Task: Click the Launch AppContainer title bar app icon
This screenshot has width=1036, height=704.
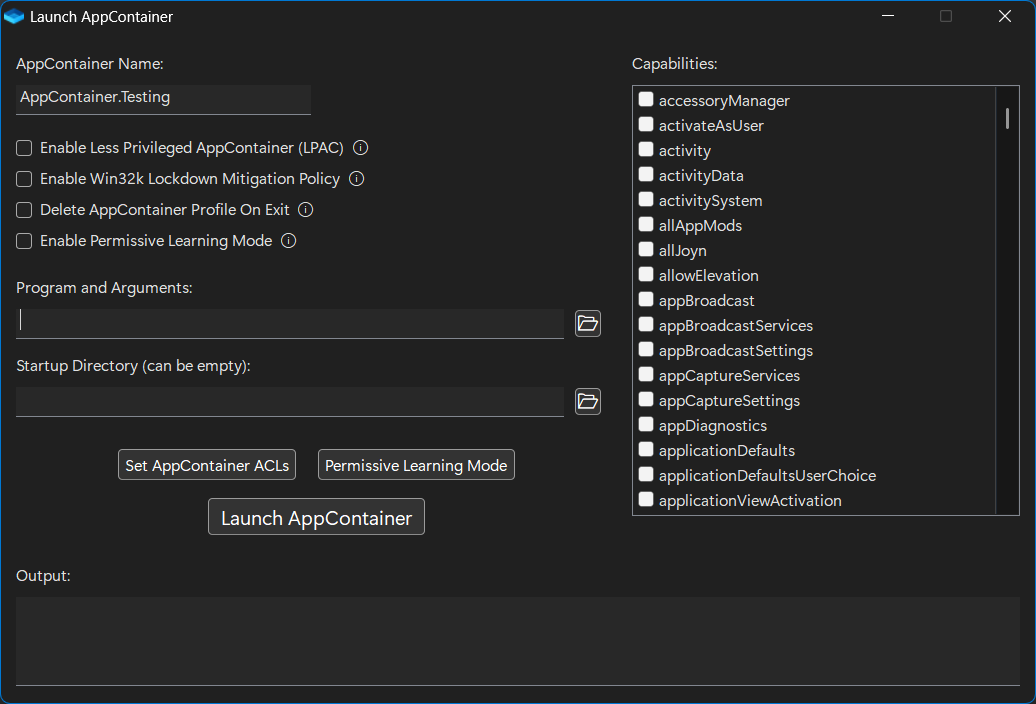Action: point(13,17)
